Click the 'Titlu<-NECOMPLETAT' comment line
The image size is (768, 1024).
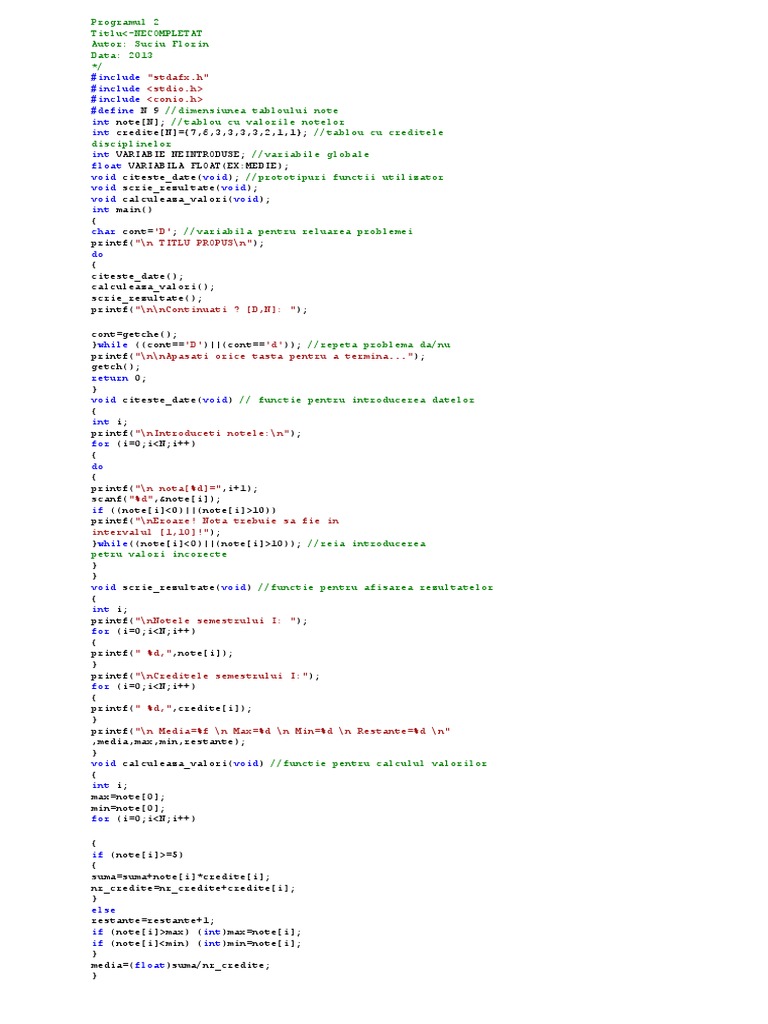coord(146,33)
